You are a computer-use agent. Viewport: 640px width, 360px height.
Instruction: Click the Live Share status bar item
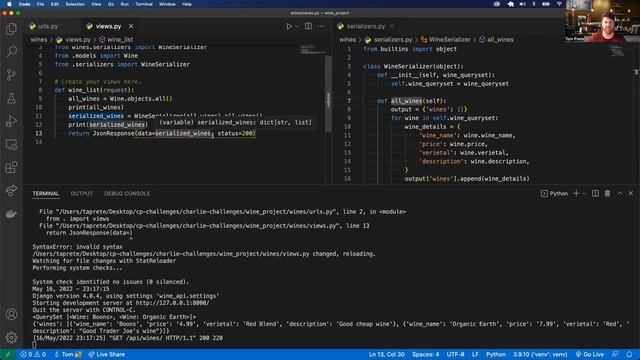pyautogui.click(x=107, y=354)
